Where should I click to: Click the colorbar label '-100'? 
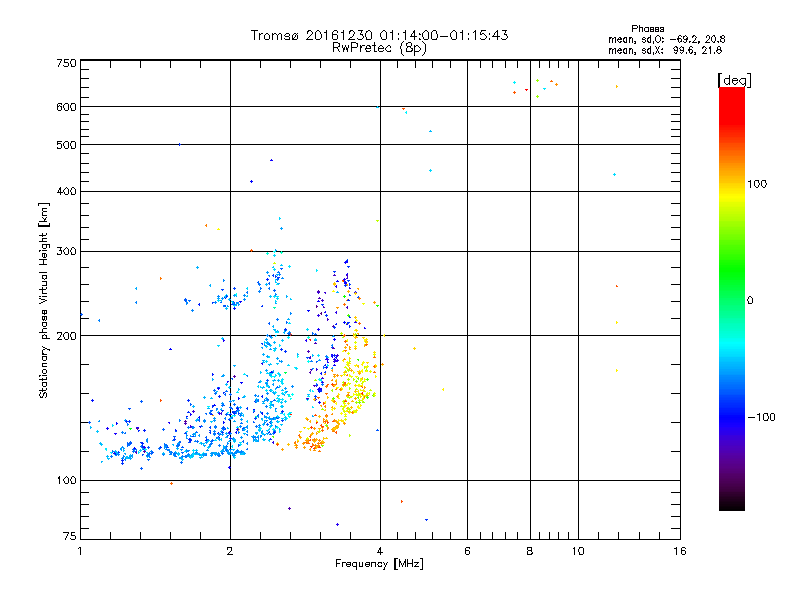point(762,417)
